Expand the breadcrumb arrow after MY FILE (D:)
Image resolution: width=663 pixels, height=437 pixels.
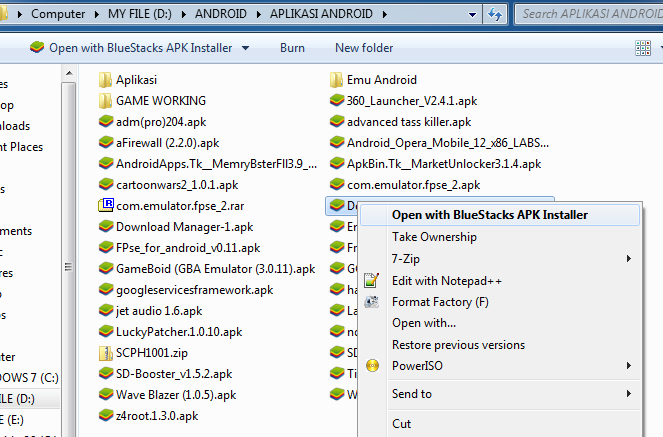coord(184,14)
